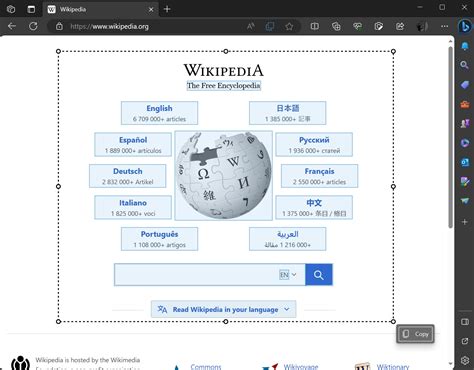
Task: Open the Chinese 中文 Wikipedia link
Action: point(314,207)
